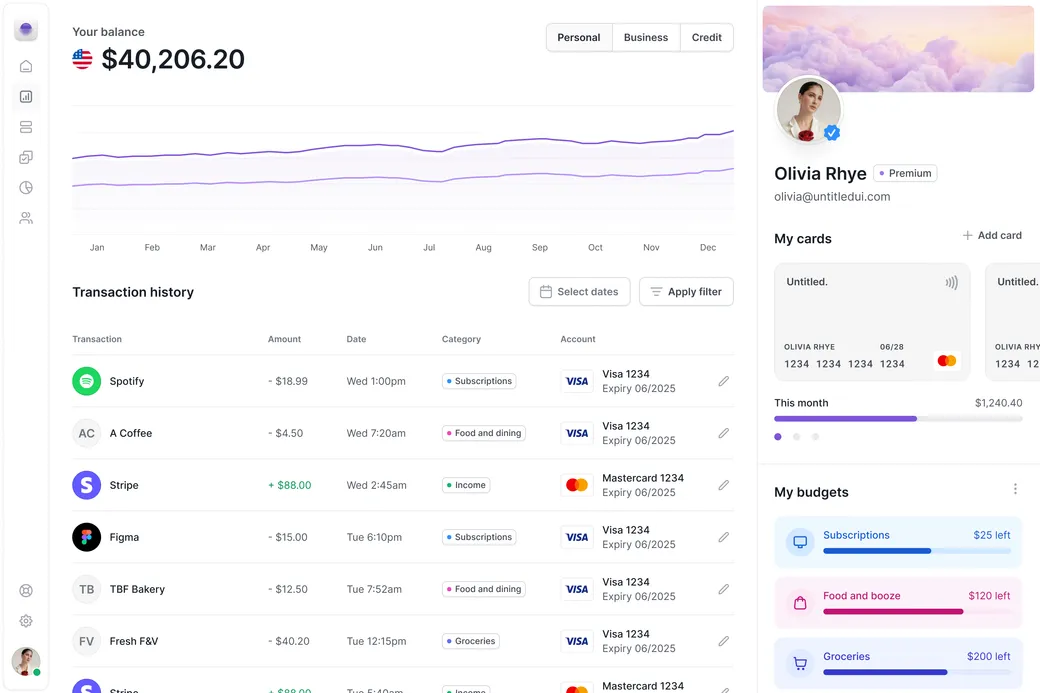Image resolution: width=1040 pixels, height=693 pixels.
Task: Select the bar chart dashboard icon in sidebar
Action: pos(26,97)
